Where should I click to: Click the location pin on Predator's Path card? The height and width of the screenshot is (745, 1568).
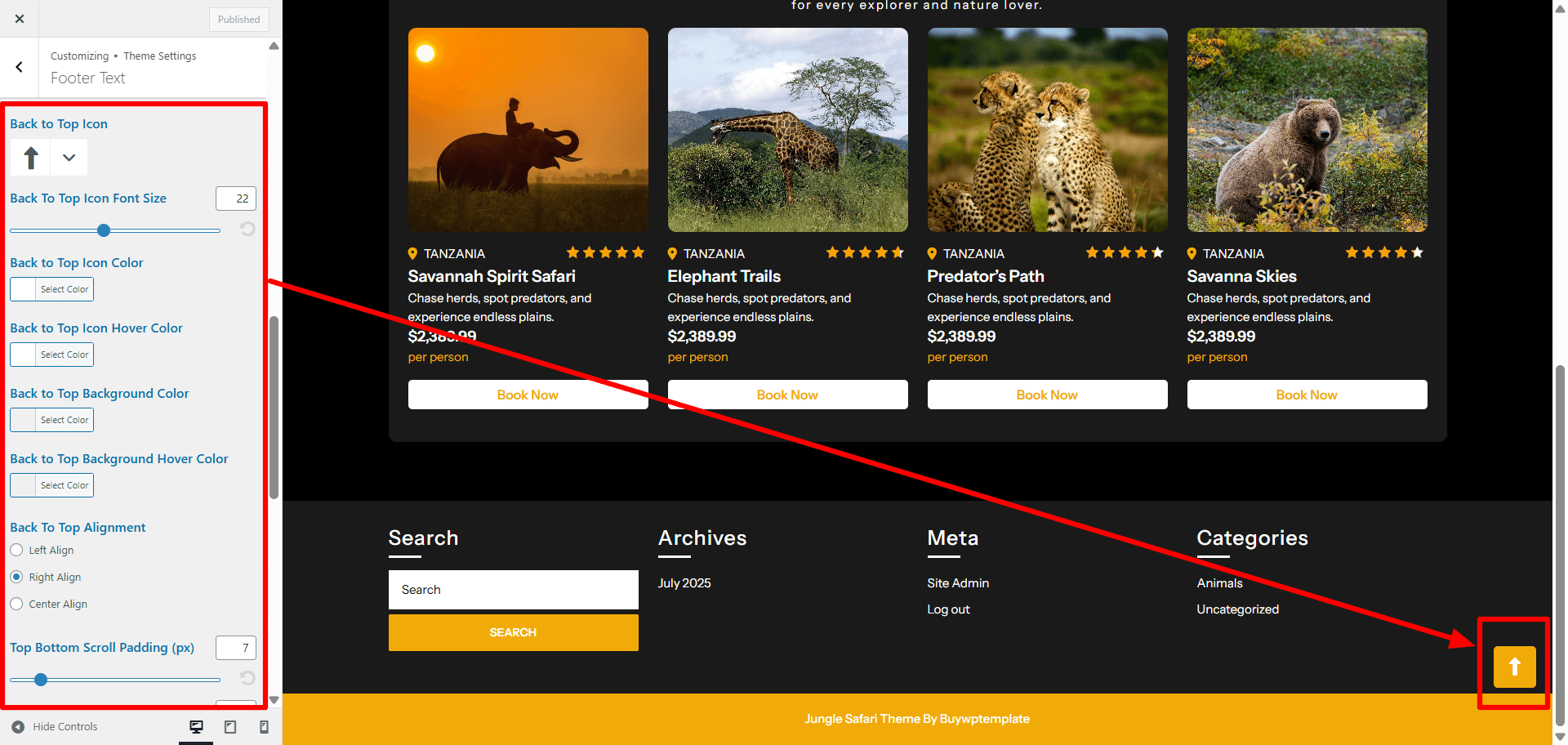coord(932,253)
